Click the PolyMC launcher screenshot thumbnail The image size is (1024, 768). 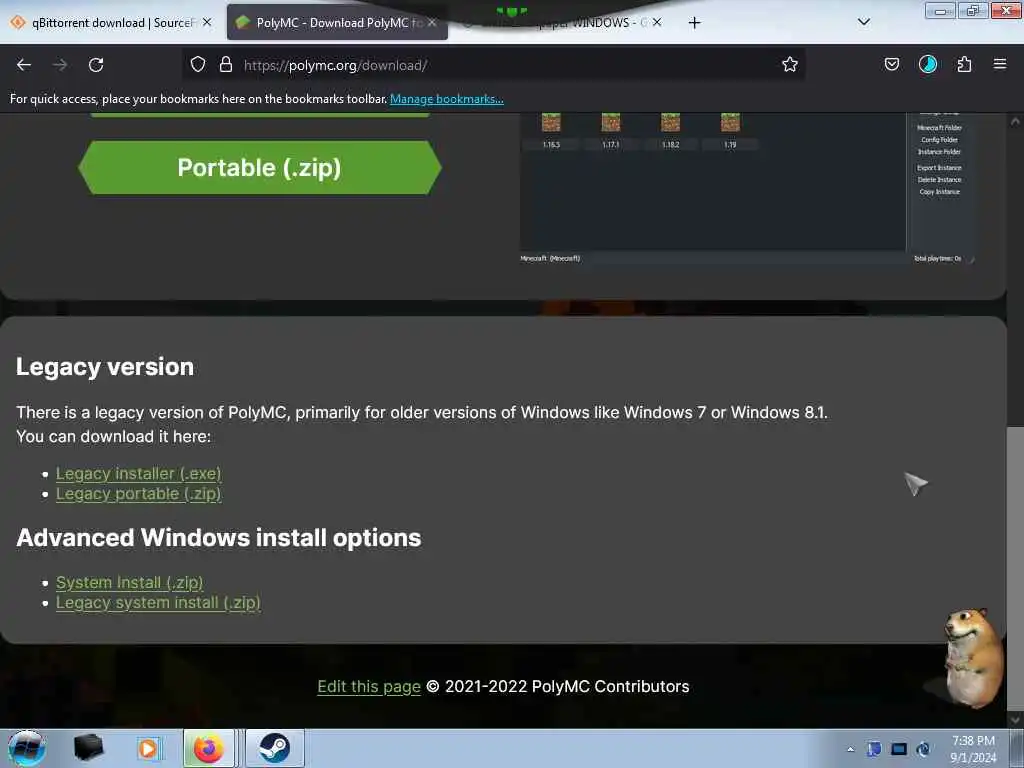pos(748,189)
